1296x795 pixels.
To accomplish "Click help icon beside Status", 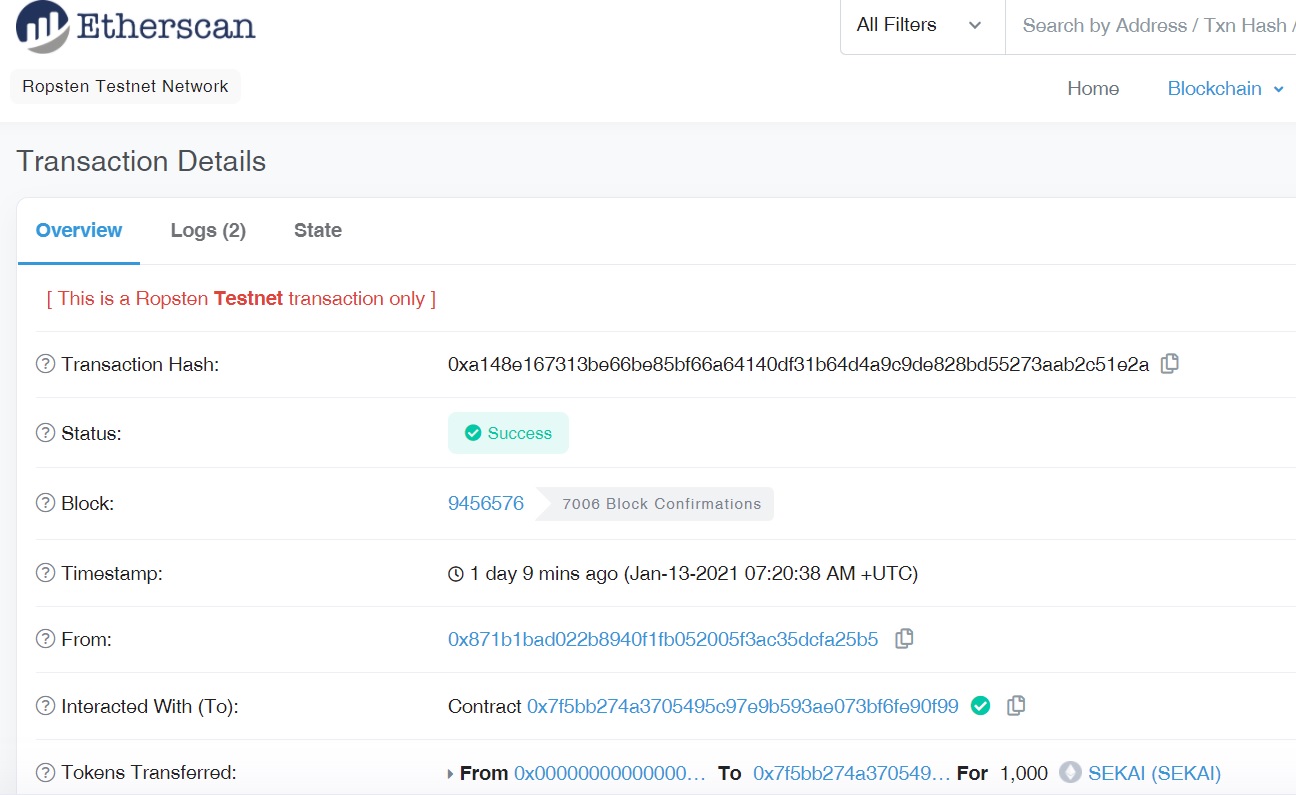I will tap(45, 433).
